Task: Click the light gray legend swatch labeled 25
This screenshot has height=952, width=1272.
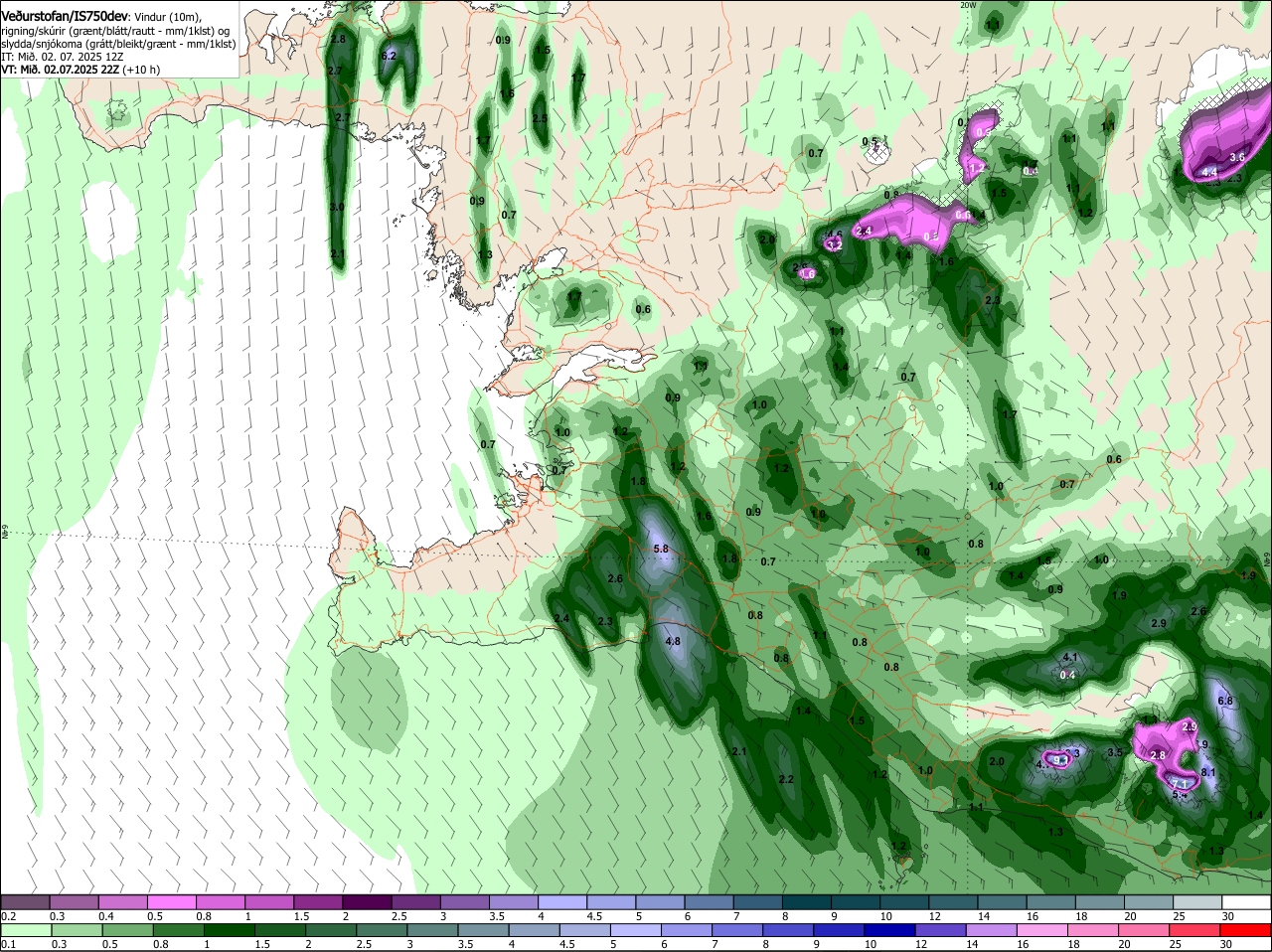Action: (1197, 902)
